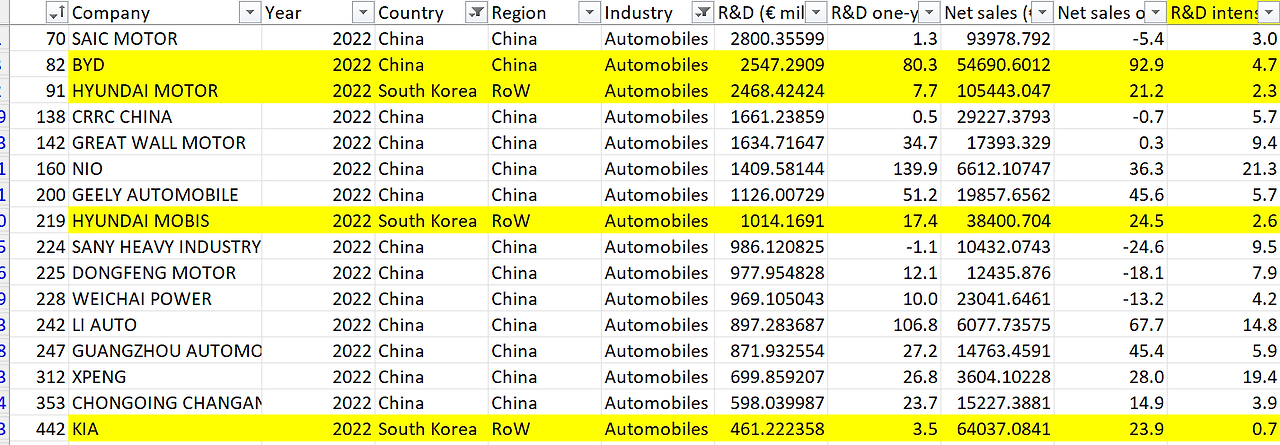Select the DONGFENG MOTOR cell
This screenshot has height=445, width=1280.
point(165,273)
